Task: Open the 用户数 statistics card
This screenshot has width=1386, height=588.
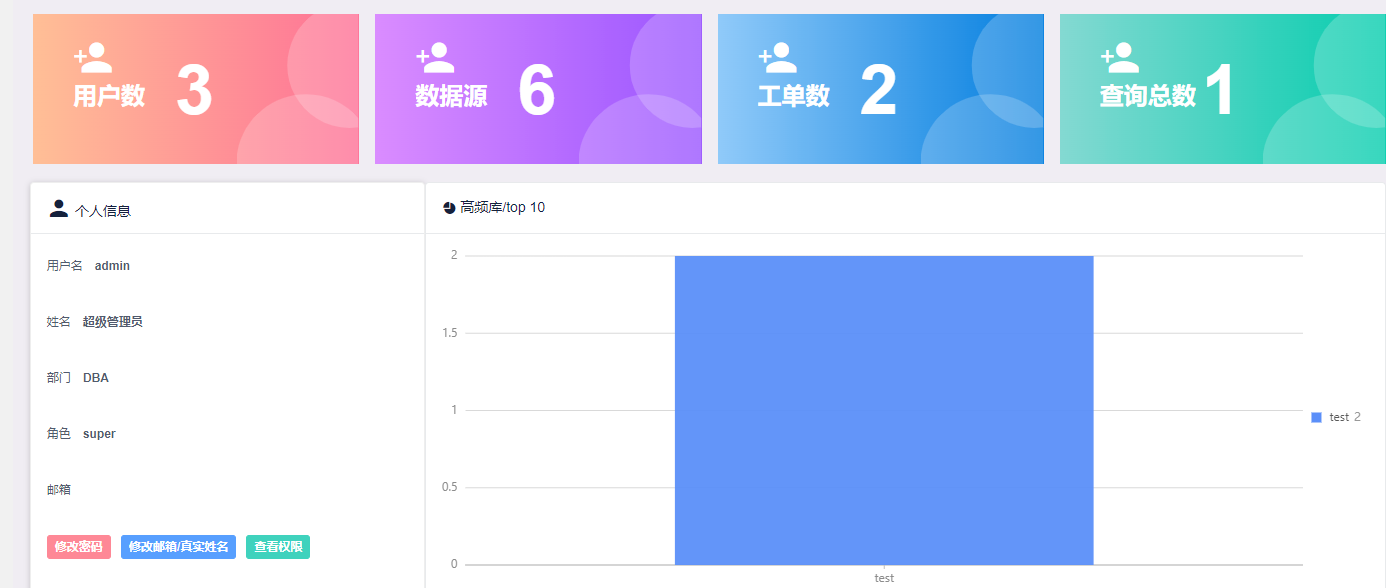Action: click(196, 89)
